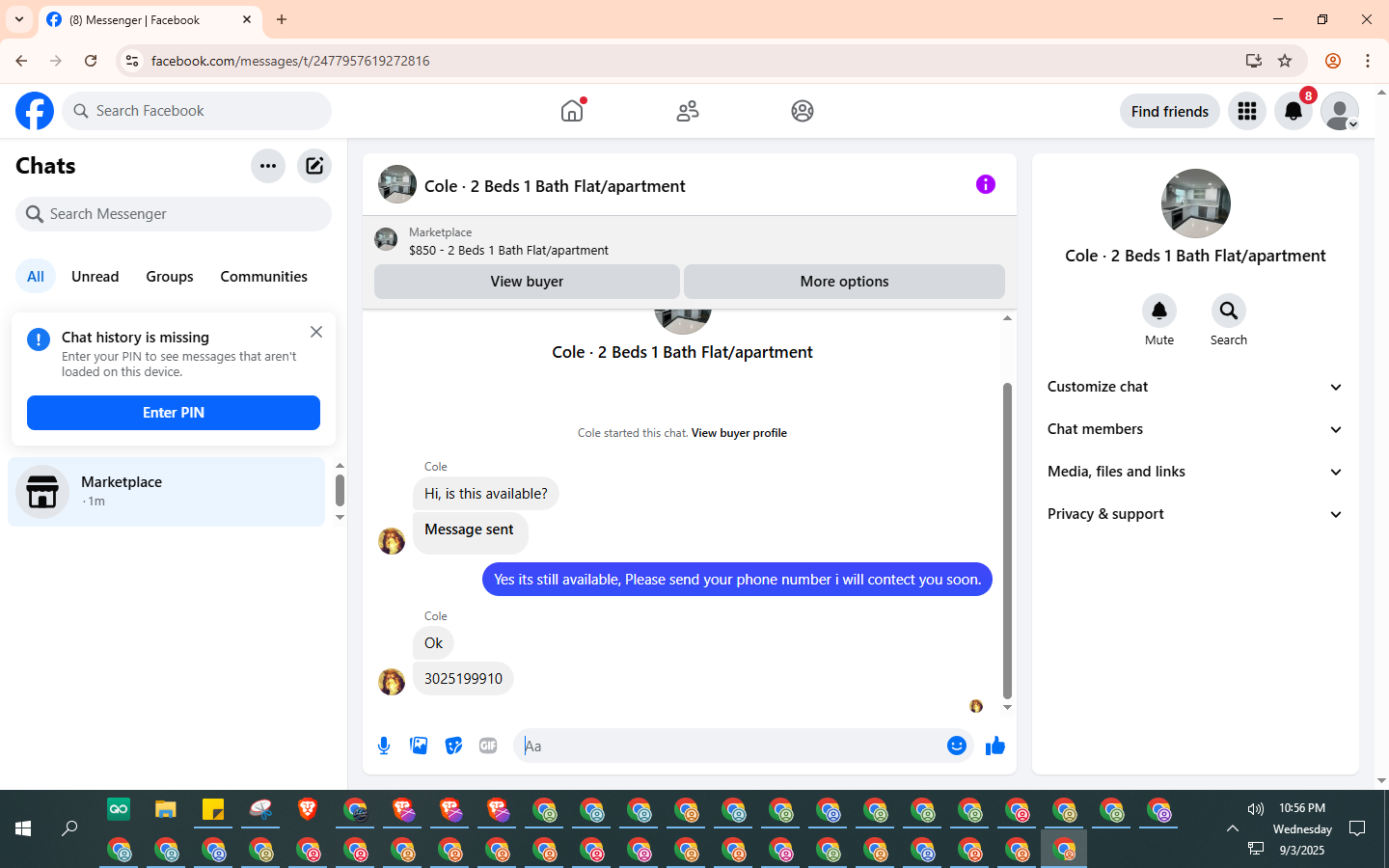
Task: Choose a GIF
Action: pos(488,746)
